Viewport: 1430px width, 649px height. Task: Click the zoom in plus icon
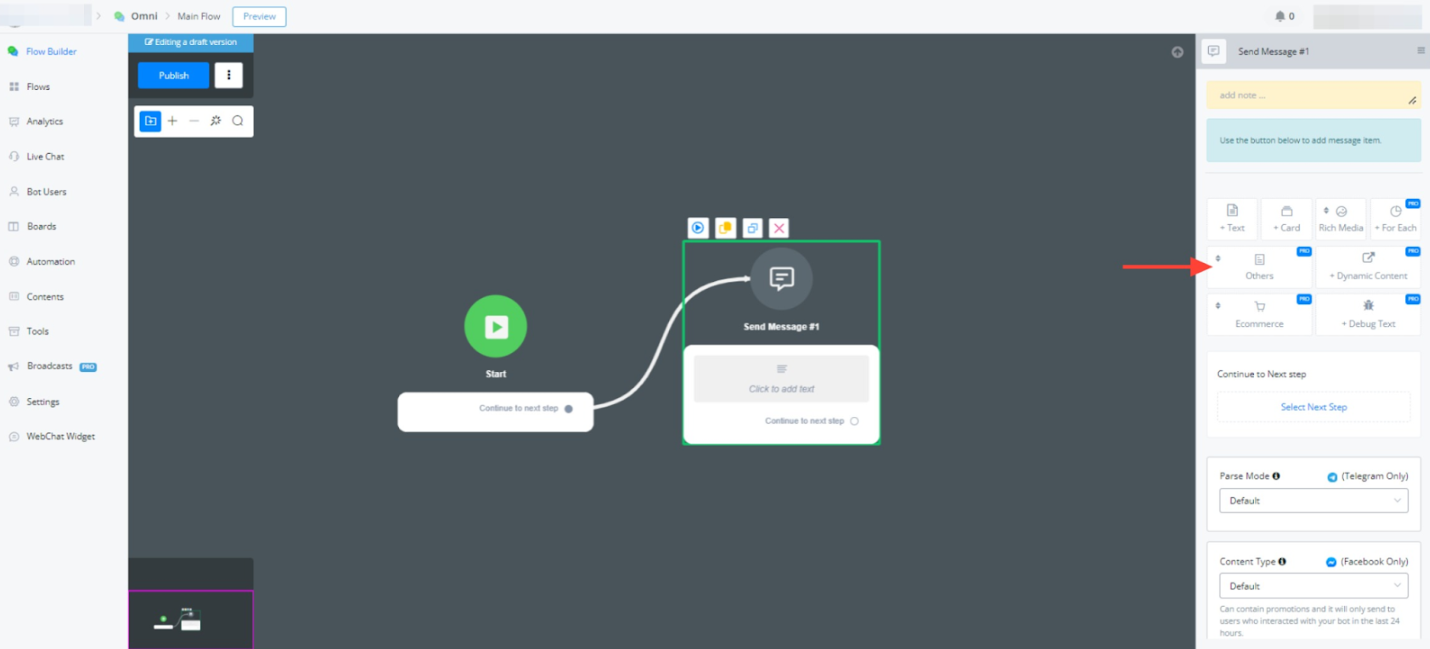tap(172, 121)
